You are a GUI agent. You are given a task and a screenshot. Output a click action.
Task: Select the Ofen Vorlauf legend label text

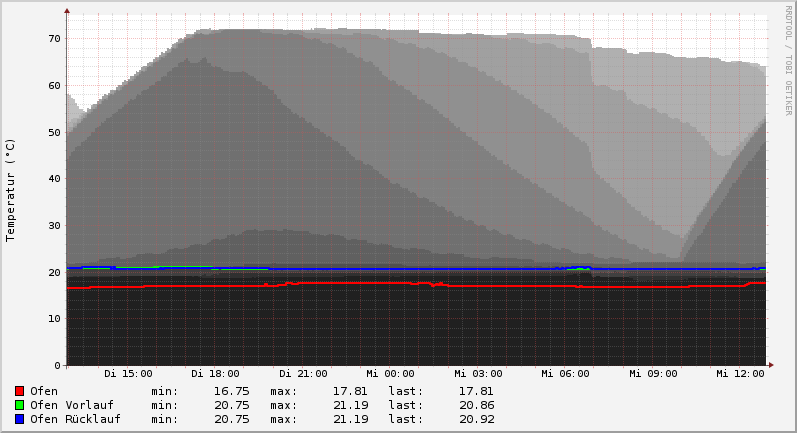pos(71,405)
